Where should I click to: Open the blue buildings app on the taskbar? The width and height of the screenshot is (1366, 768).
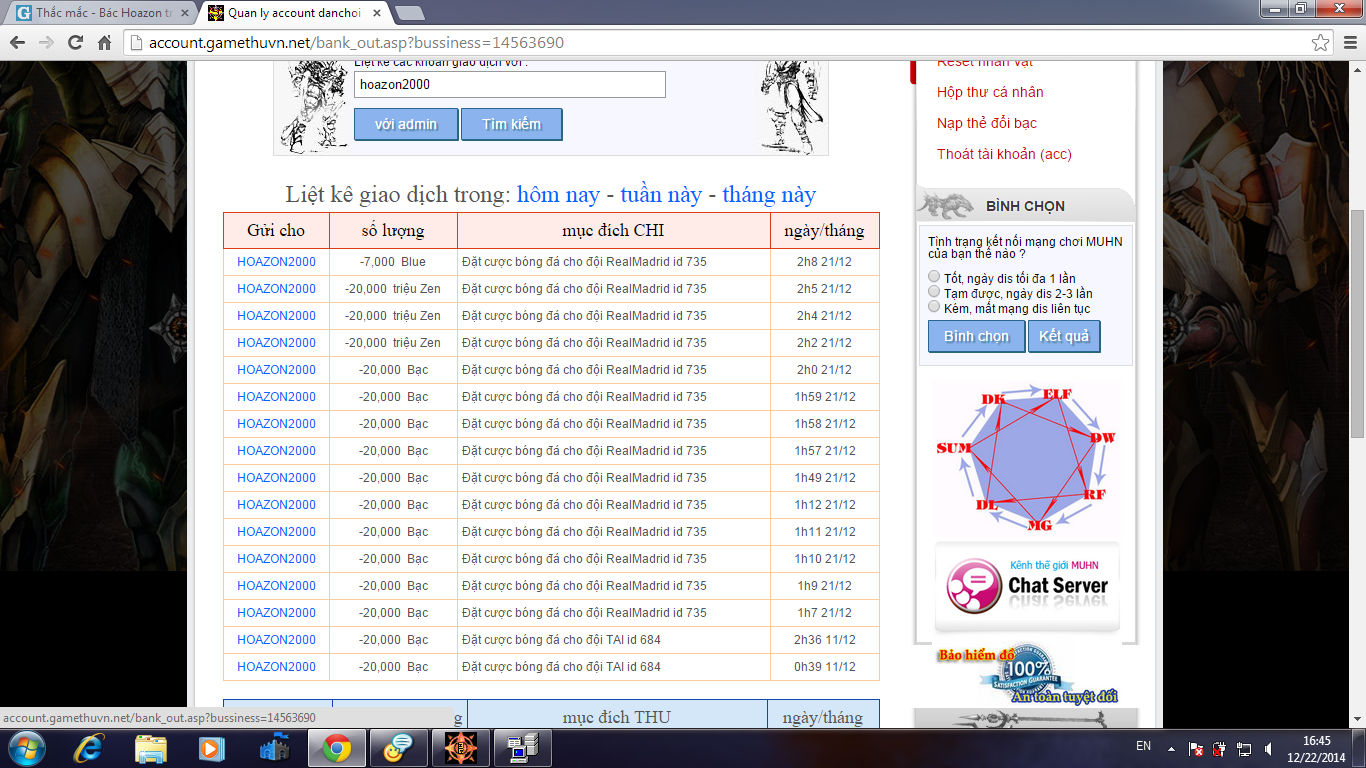point(273,747)
